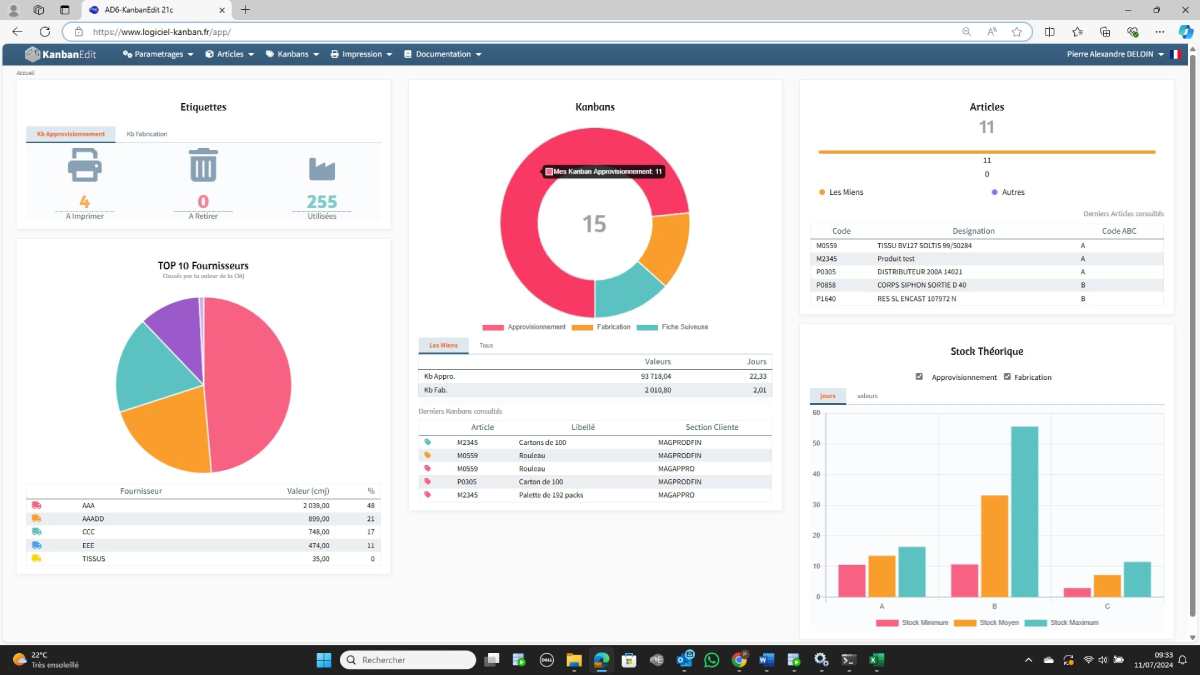Click the truck icon next to supplier AAA
The image size is (1200, 675).
click(37, 506)
